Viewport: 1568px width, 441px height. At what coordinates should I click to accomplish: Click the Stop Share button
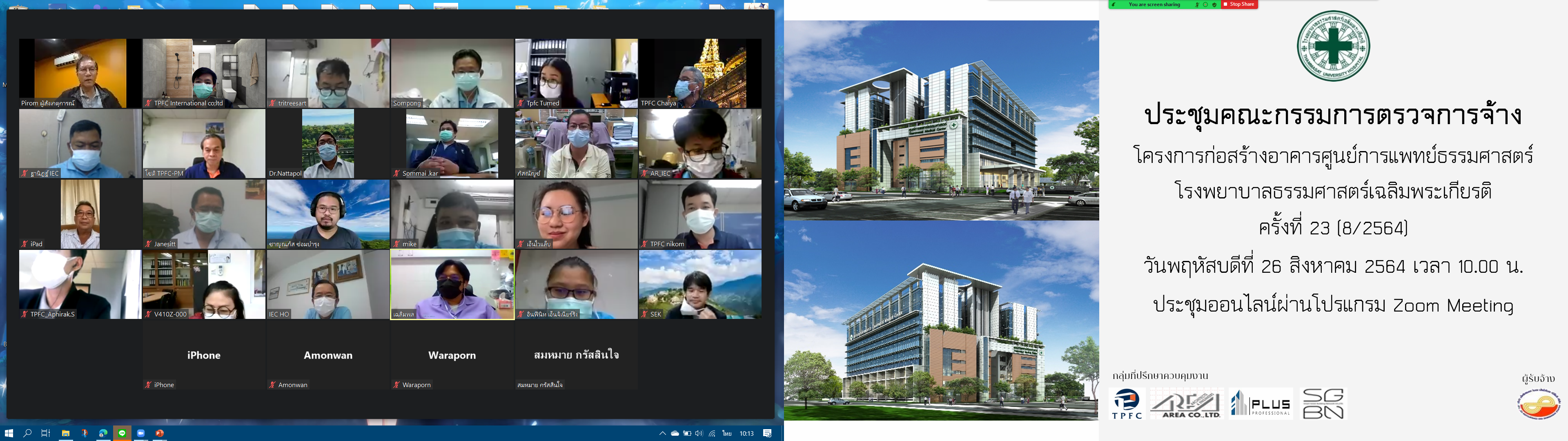pyautogui.click(x=1239, y=4)
